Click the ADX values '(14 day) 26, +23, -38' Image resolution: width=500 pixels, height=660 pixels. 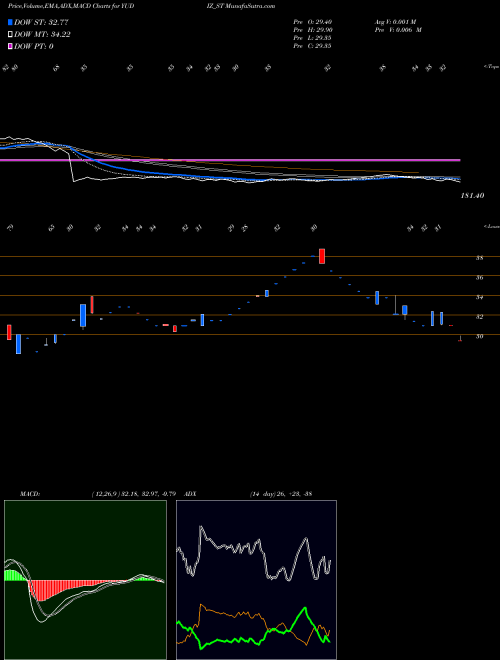coord(281,493)
